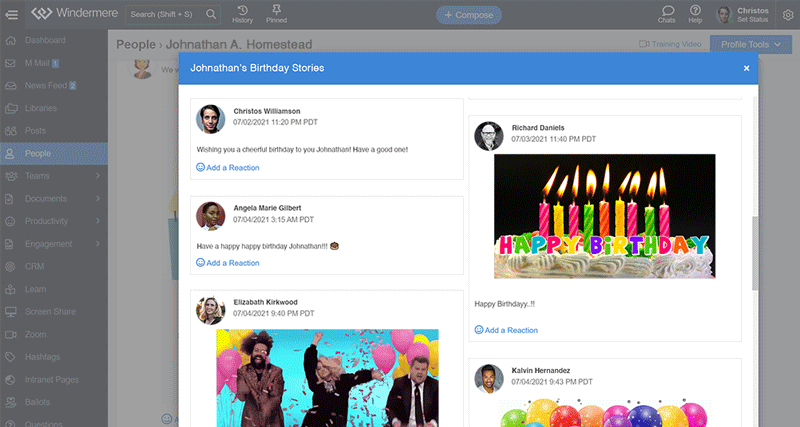
Task: Click Richard Daniels' avatar photo
Action: point(489,136)
